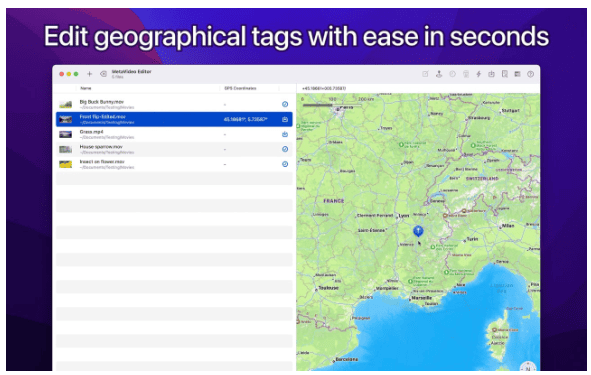Click save icon on Front flip-Edited row
The height and width of the screenshot is (375, 591).
pyautogui.click(x=285, y=119)
